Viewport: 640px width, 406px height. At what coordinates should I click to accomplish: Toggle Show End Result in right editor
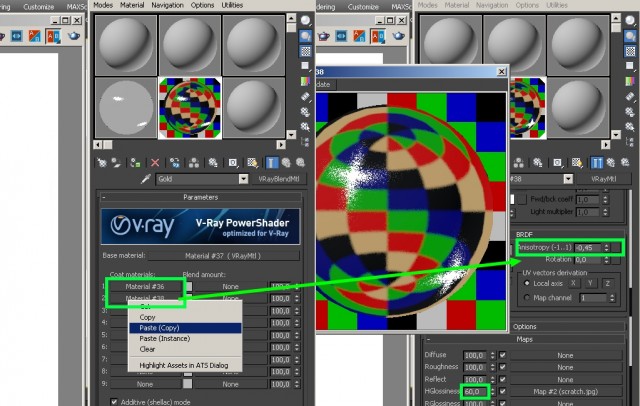click(x=596, y=163)
